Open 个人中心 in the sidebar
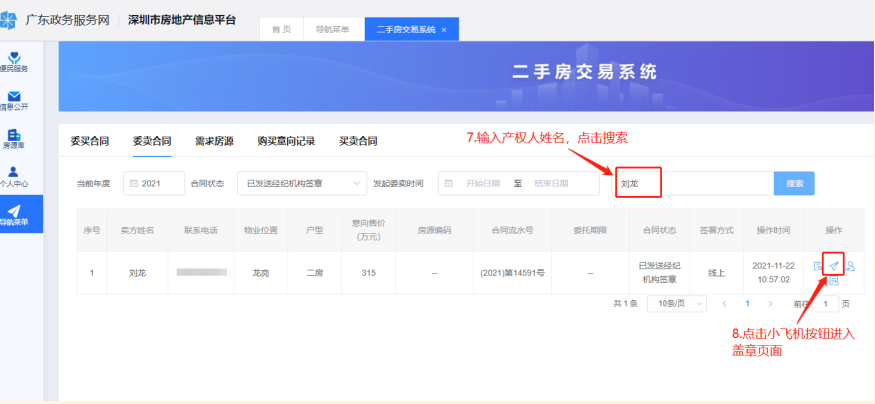Screen dimensions: 875x404 coord(15,177)
